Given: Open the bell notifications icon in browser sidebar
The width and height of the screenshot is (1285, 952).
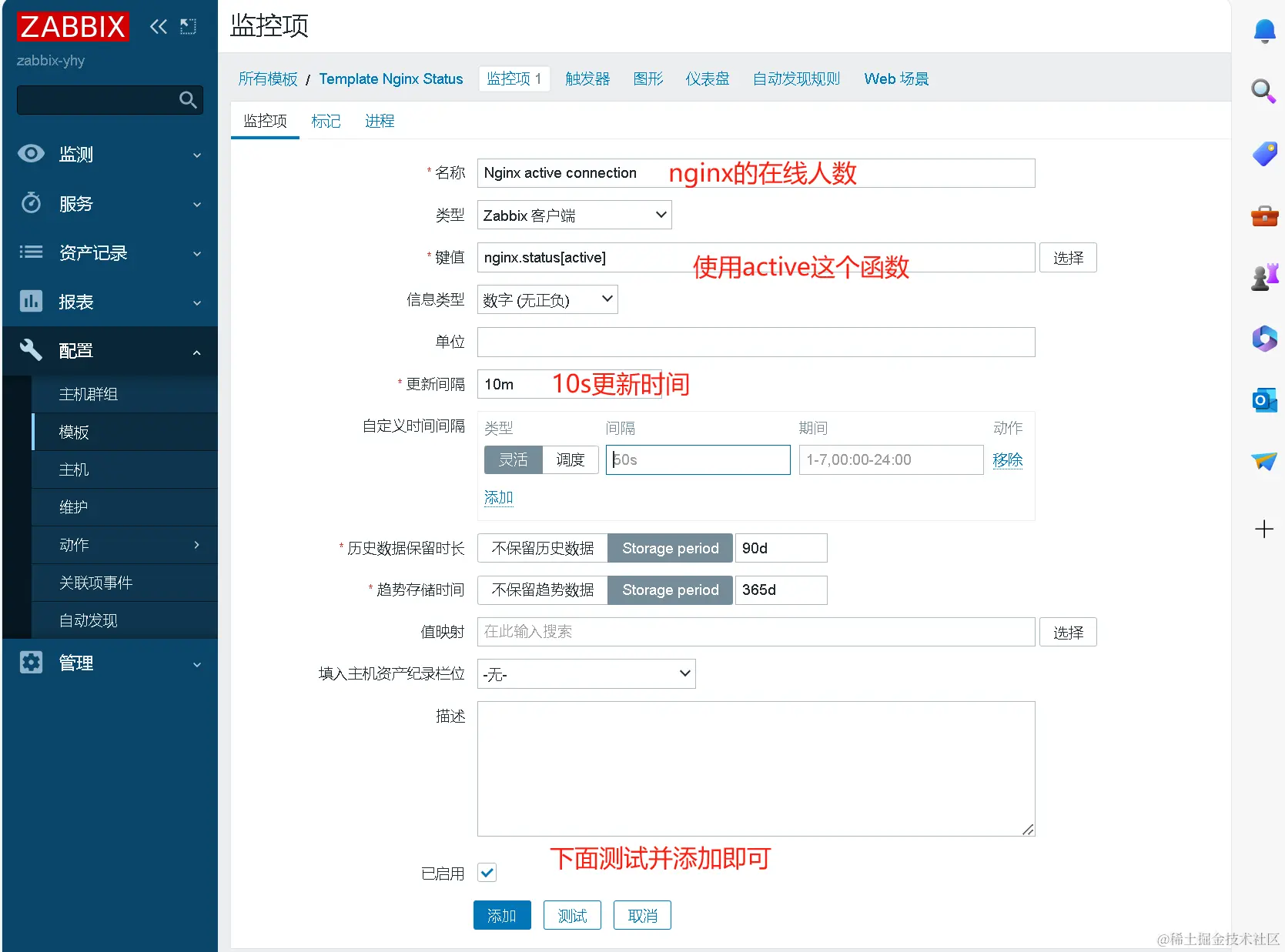Looking at the screenshot, I should click(1264, 31).
